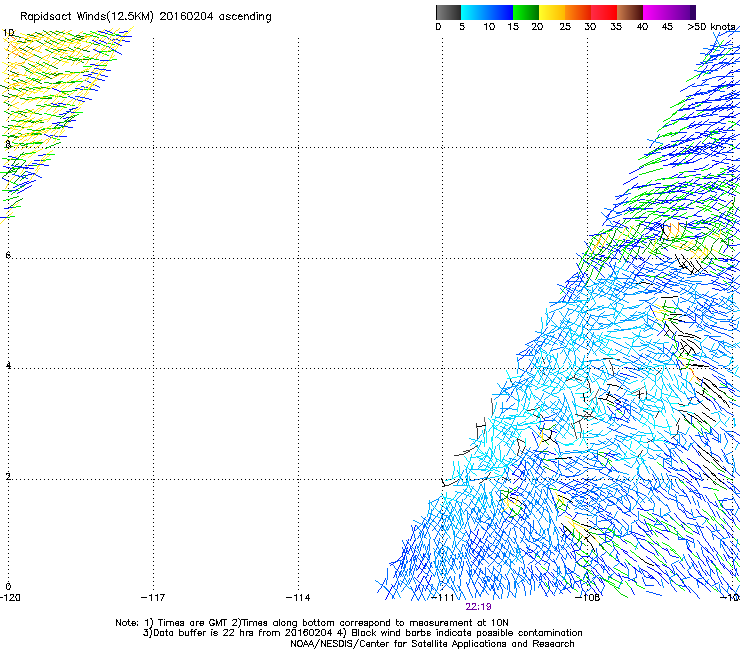Click the yellow 20-25 knots legend swatch
The height and width of the screenshot is (650, 740).
pyautogui.click(x=552, y=12)
